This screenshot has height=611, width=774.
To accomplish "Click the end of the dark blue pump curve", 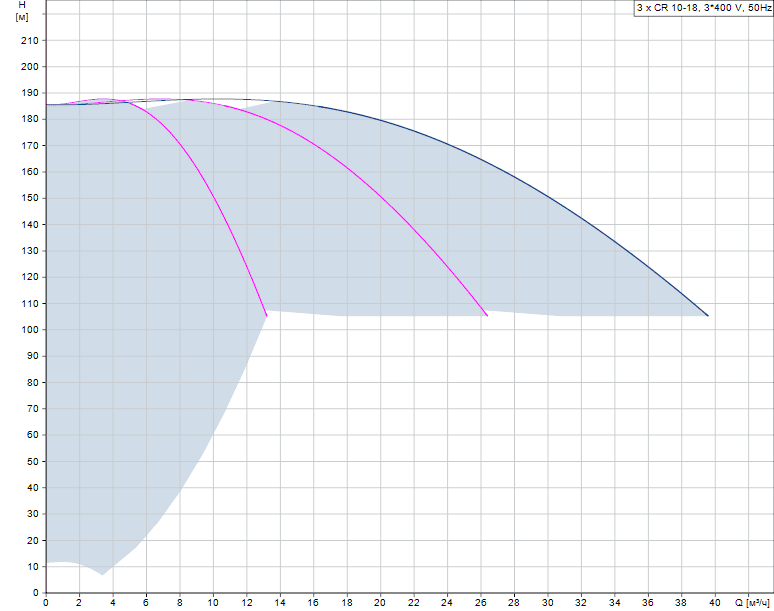I will click(708, 316).
